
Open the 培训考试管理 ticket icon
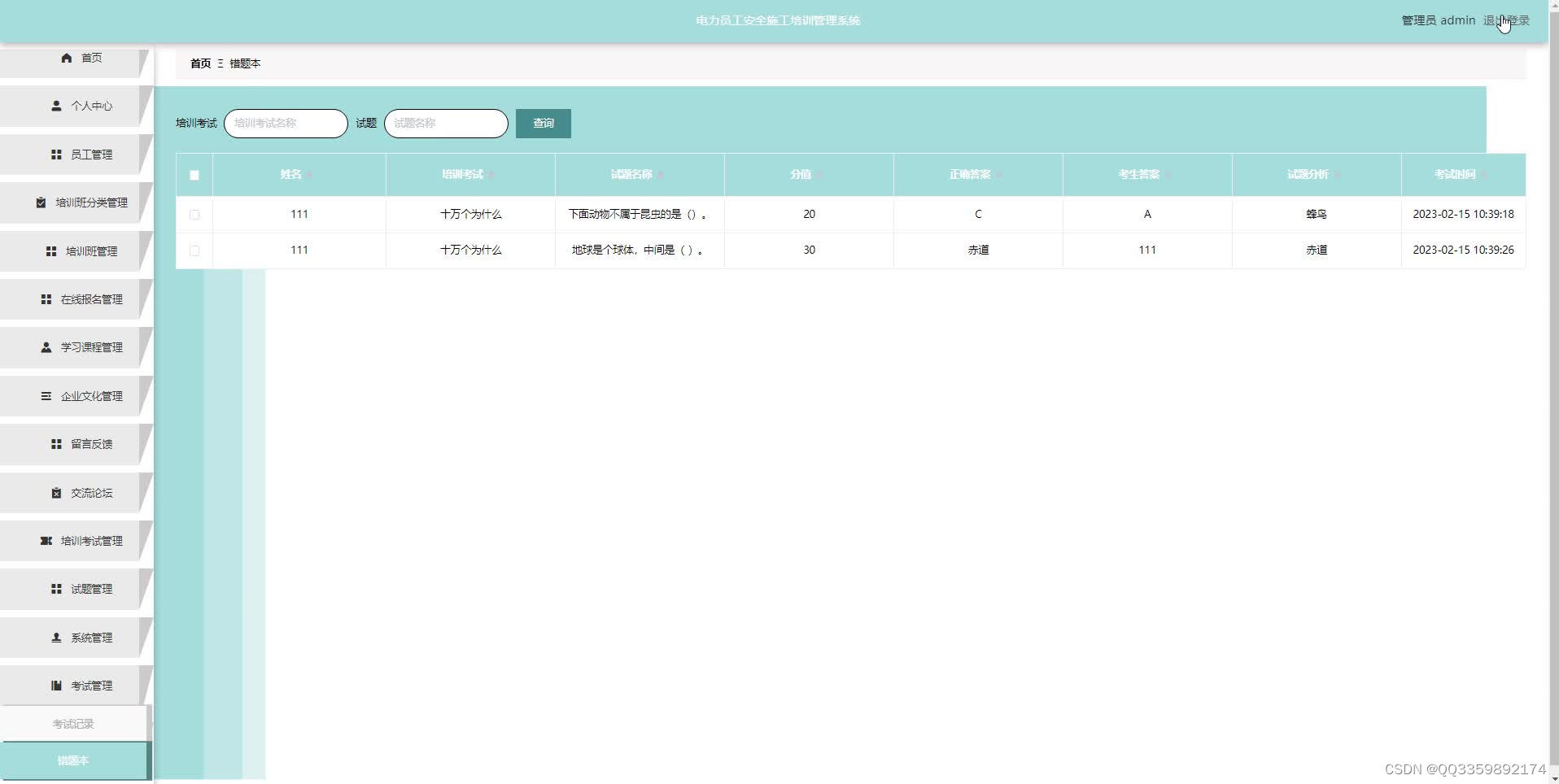coord(46,541)
